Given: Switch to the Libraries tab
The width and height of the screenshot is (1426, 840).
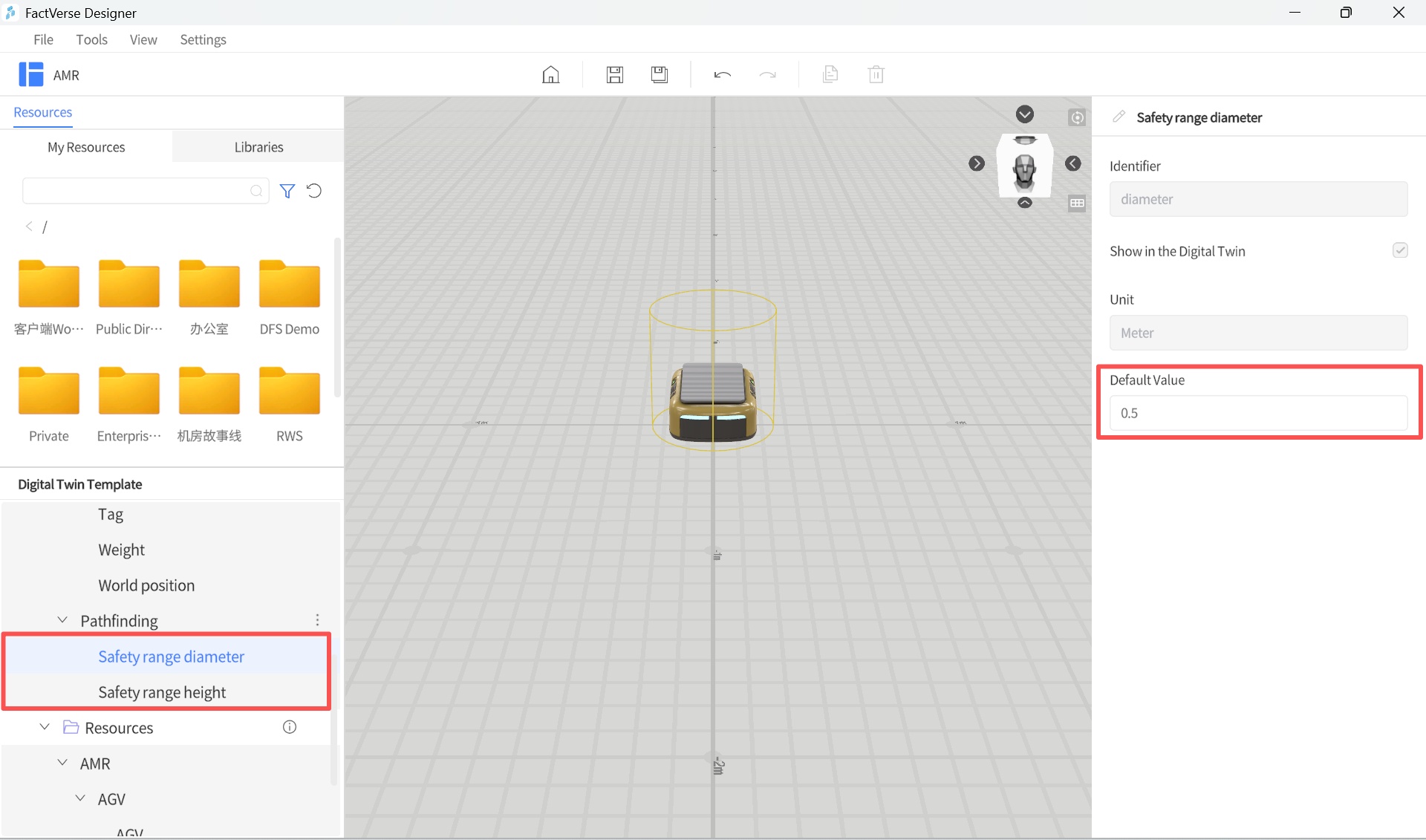Looking at the screenshot, I should tap(258, 146).
